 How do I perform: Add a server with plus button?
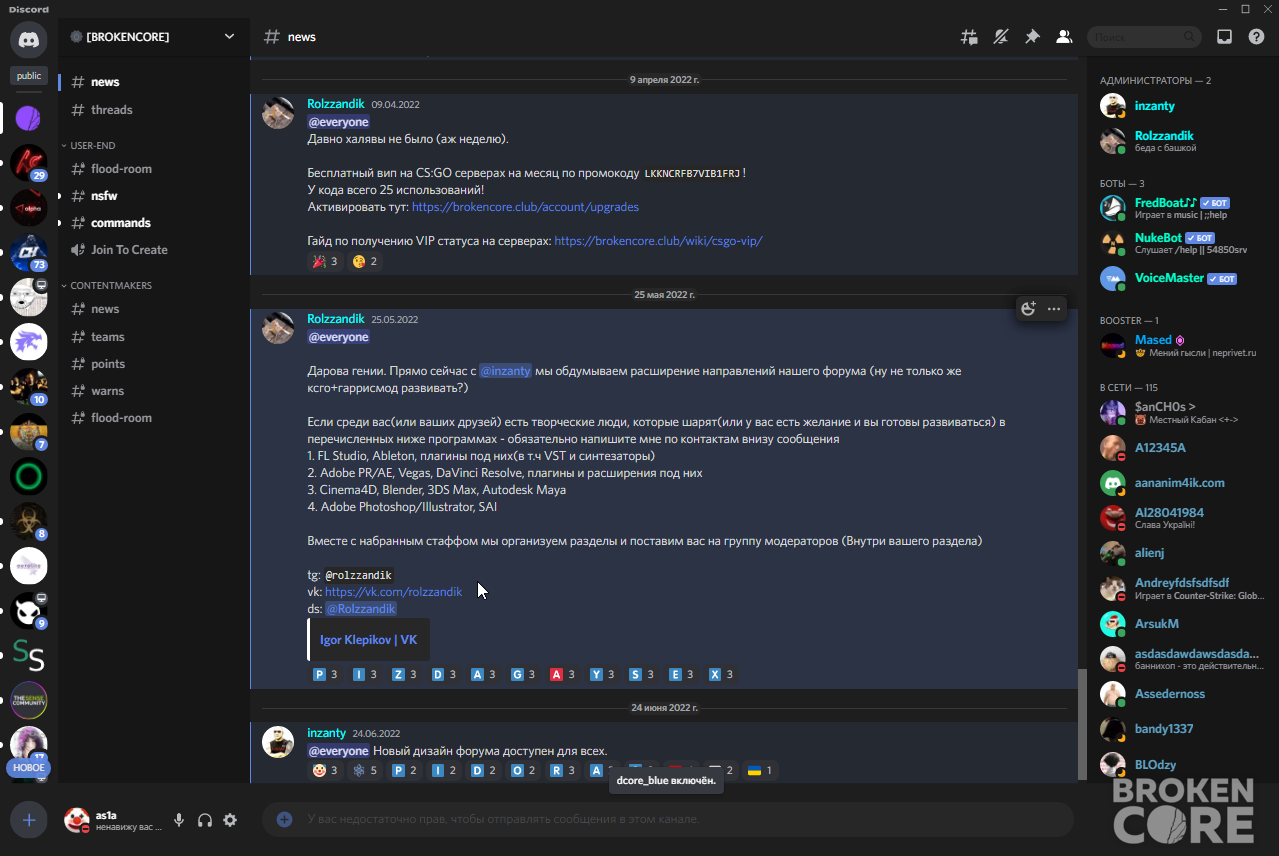tap(29, 820)
